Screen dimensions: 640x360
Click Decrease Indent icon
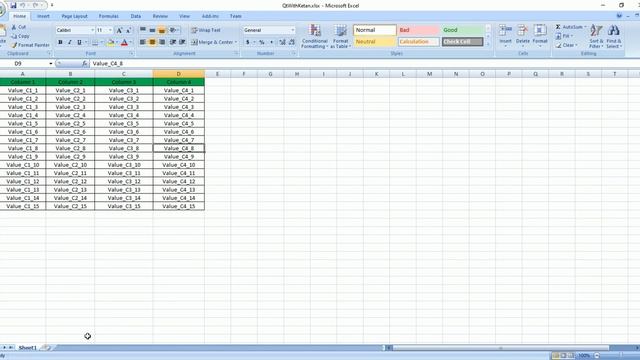pos(173,42)
